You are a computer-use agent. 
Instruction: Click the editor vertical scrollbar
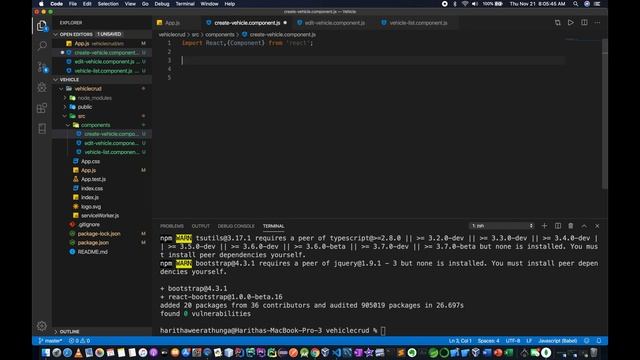pyautogui.click(x=604, y=113)
